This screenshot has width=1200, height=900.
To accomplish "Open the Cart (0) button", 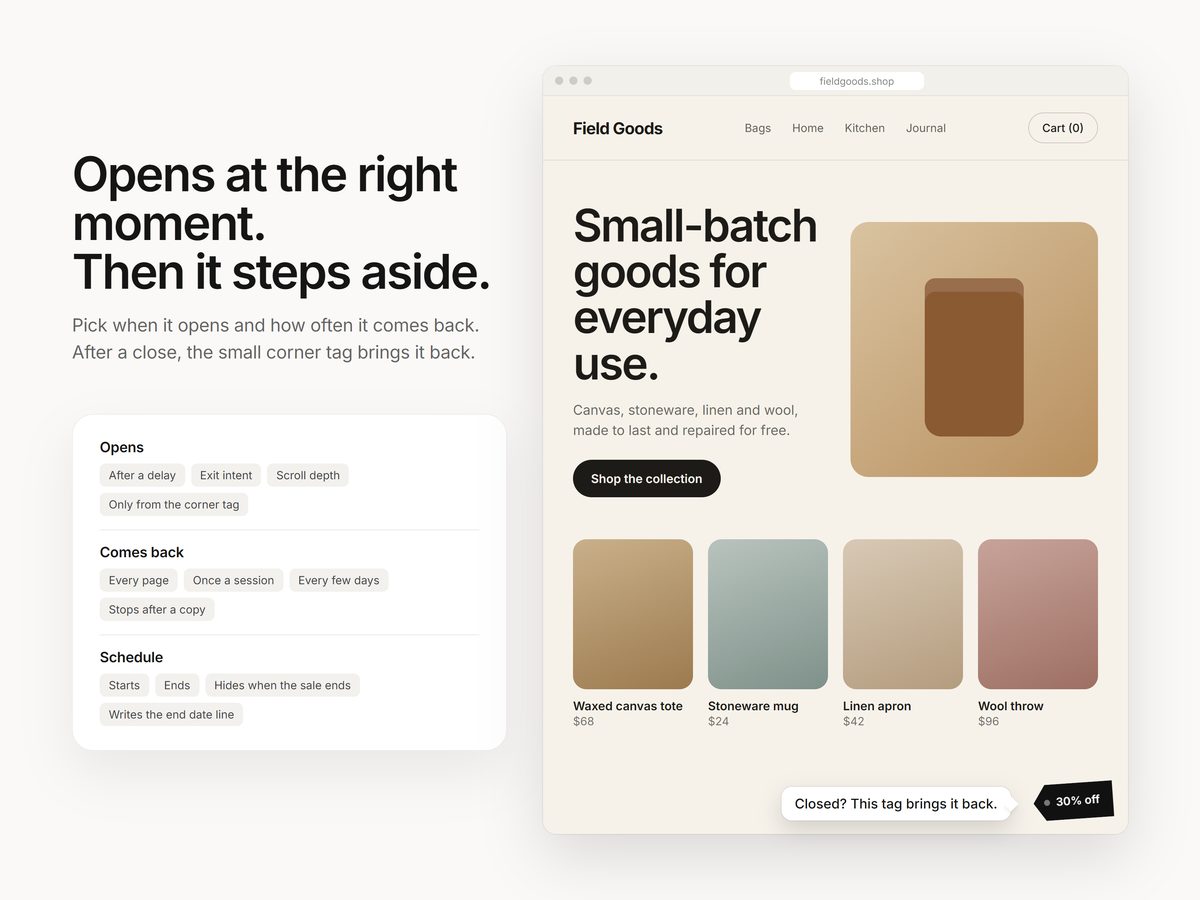I will 1063,128.
